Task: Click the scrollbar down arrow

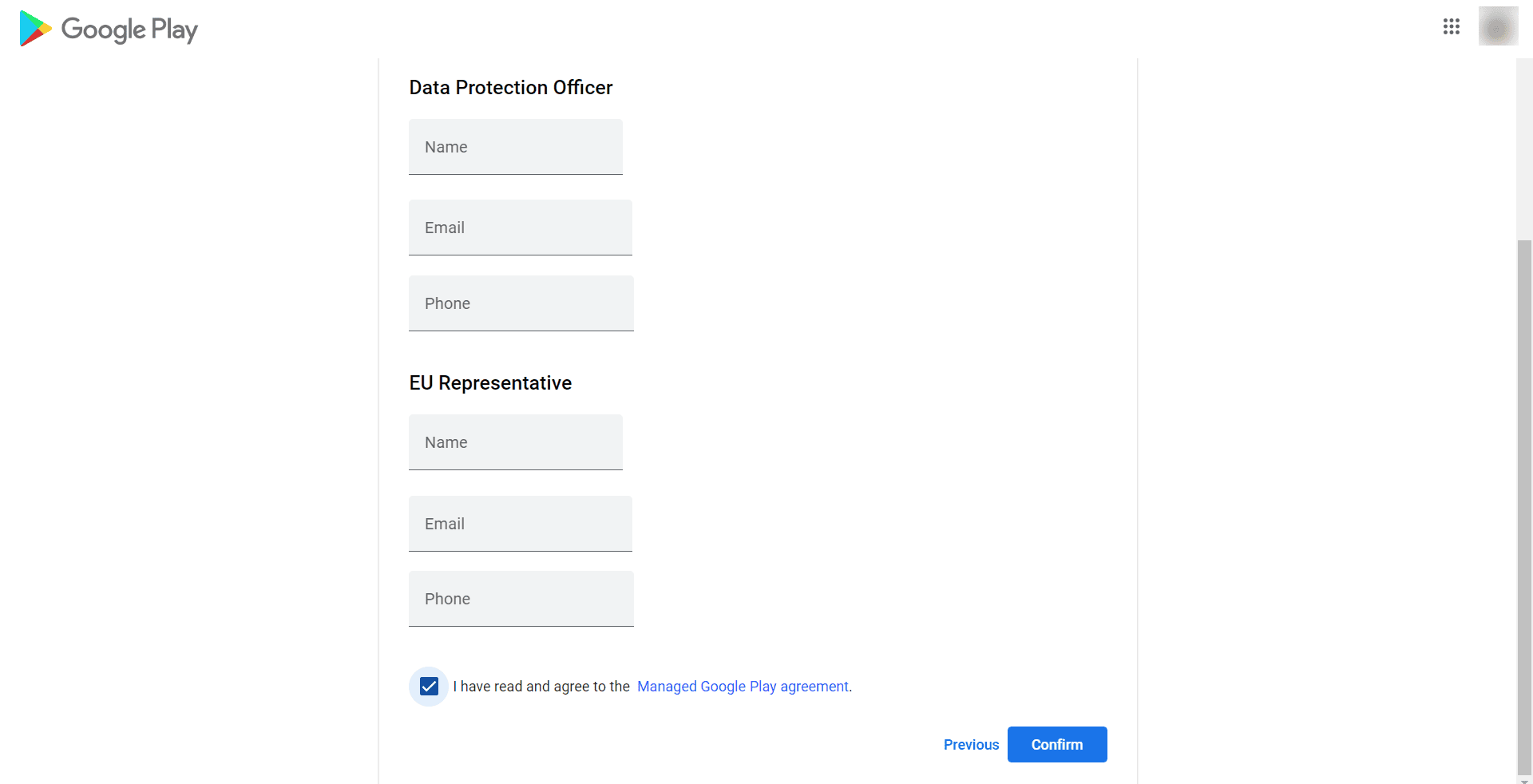Action: (x=1524, y=780)
